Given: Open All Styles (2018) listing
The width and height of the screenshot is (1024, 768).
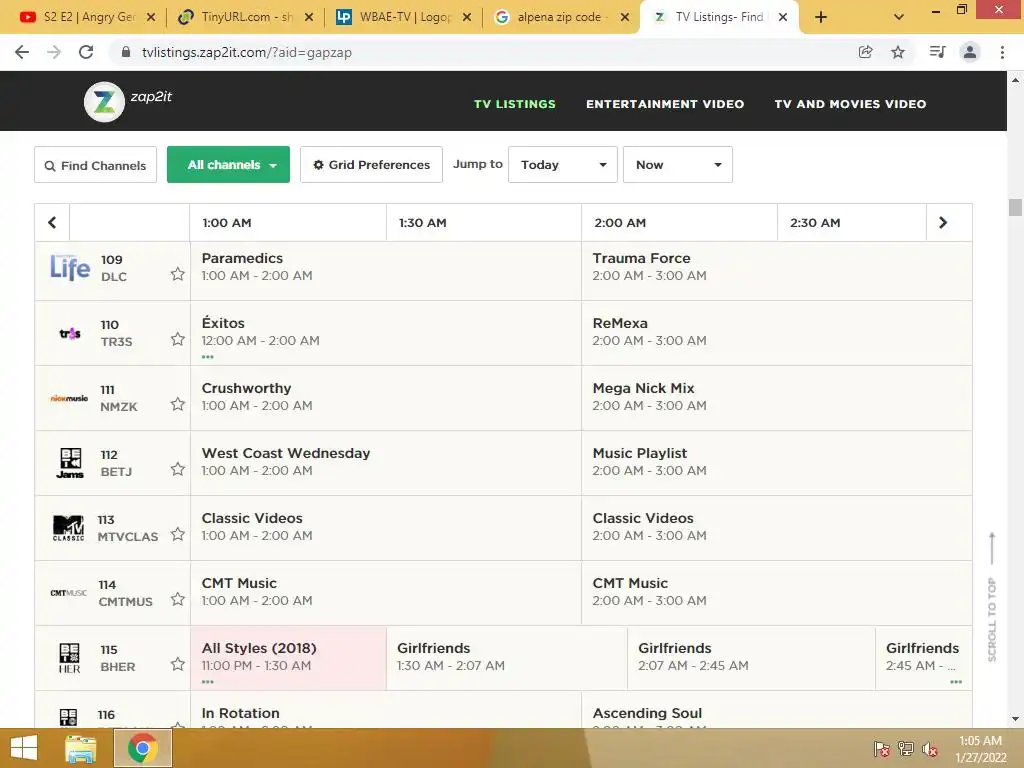Looking at the screenshot, I should click(288, 658).
